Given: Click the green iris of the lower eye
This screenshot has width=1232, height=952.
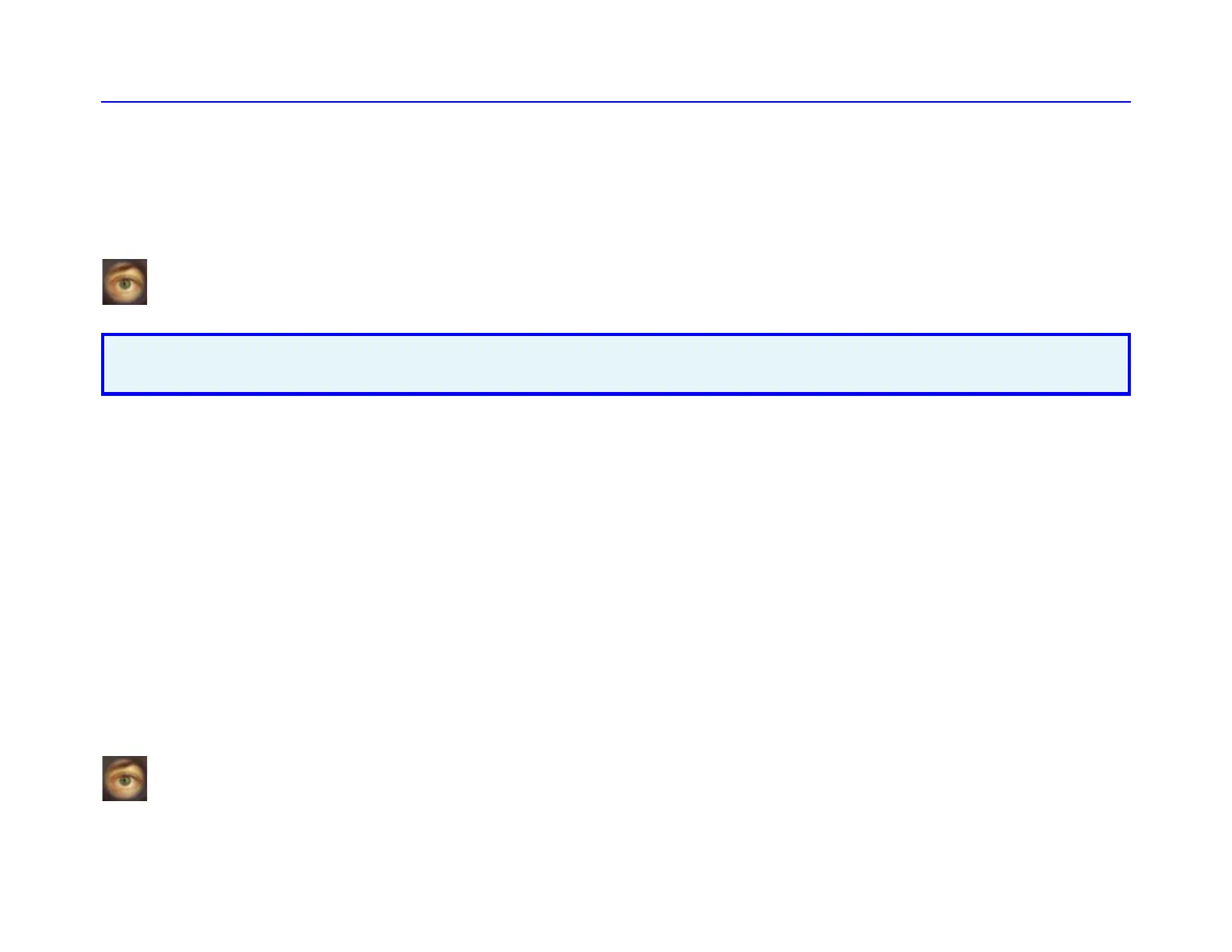Looking at the screenshot, I should pos(125,781).
